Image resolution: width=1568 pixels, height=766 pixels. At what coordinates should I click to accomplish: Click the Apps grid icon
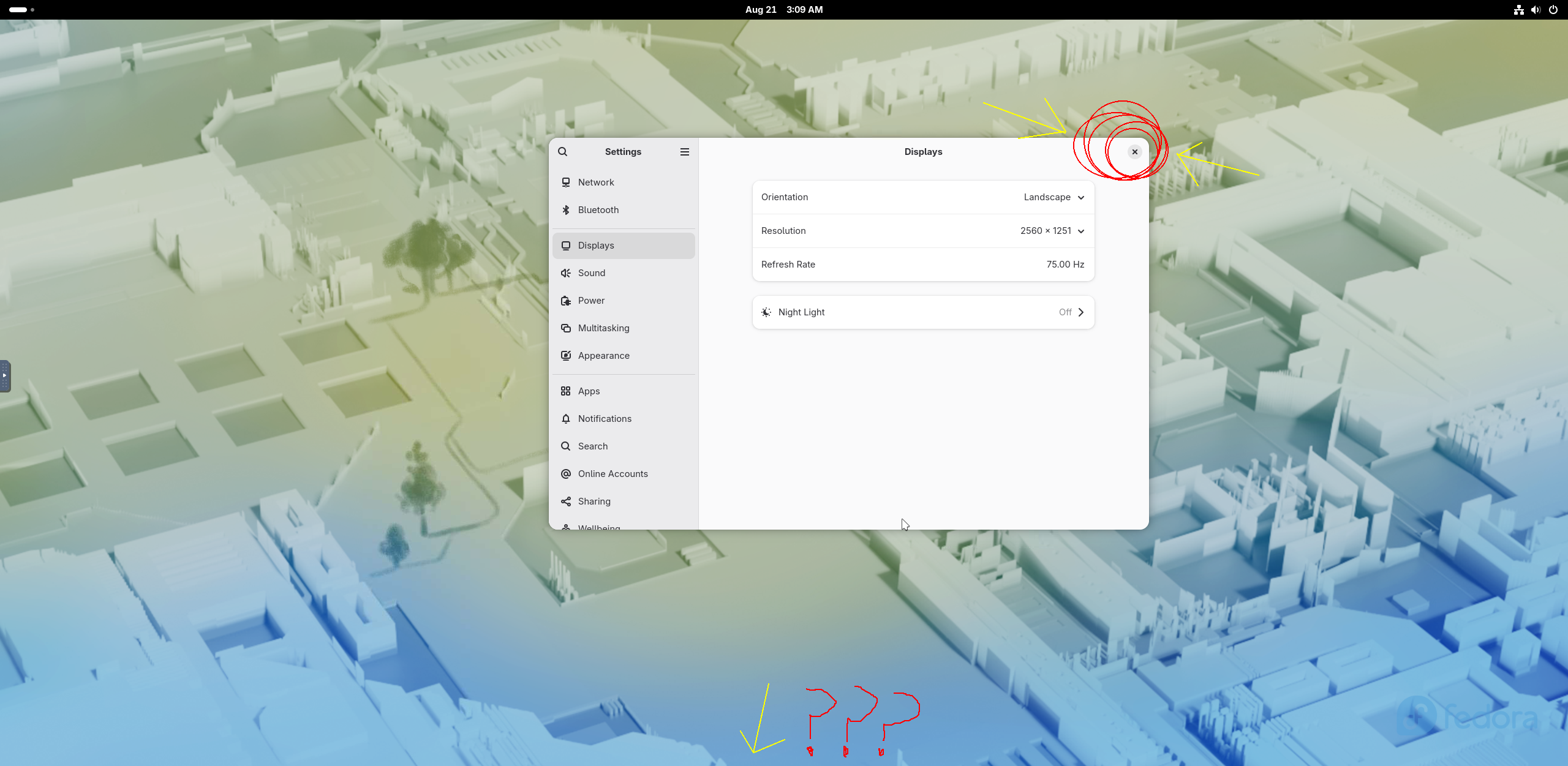pyautogui.click(x=566, y=391)
